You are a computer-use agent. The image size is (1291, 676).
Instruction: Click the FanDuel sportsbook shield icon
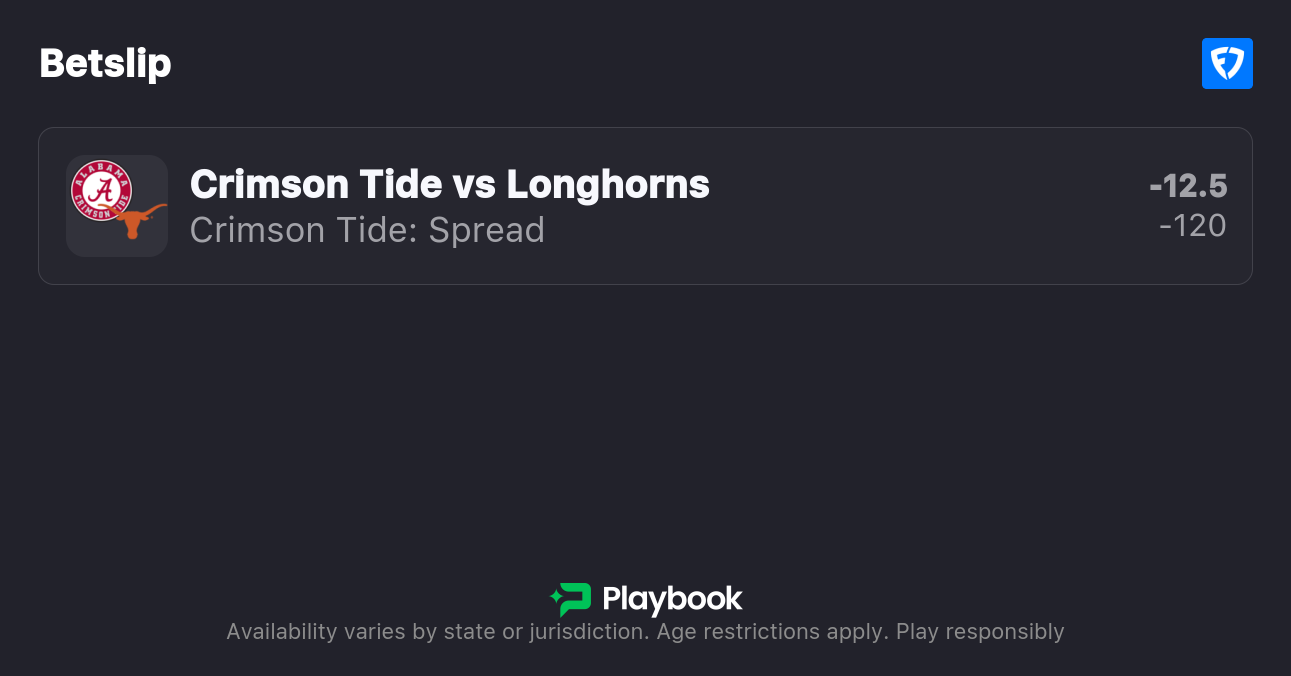(x=1227, y=64)
